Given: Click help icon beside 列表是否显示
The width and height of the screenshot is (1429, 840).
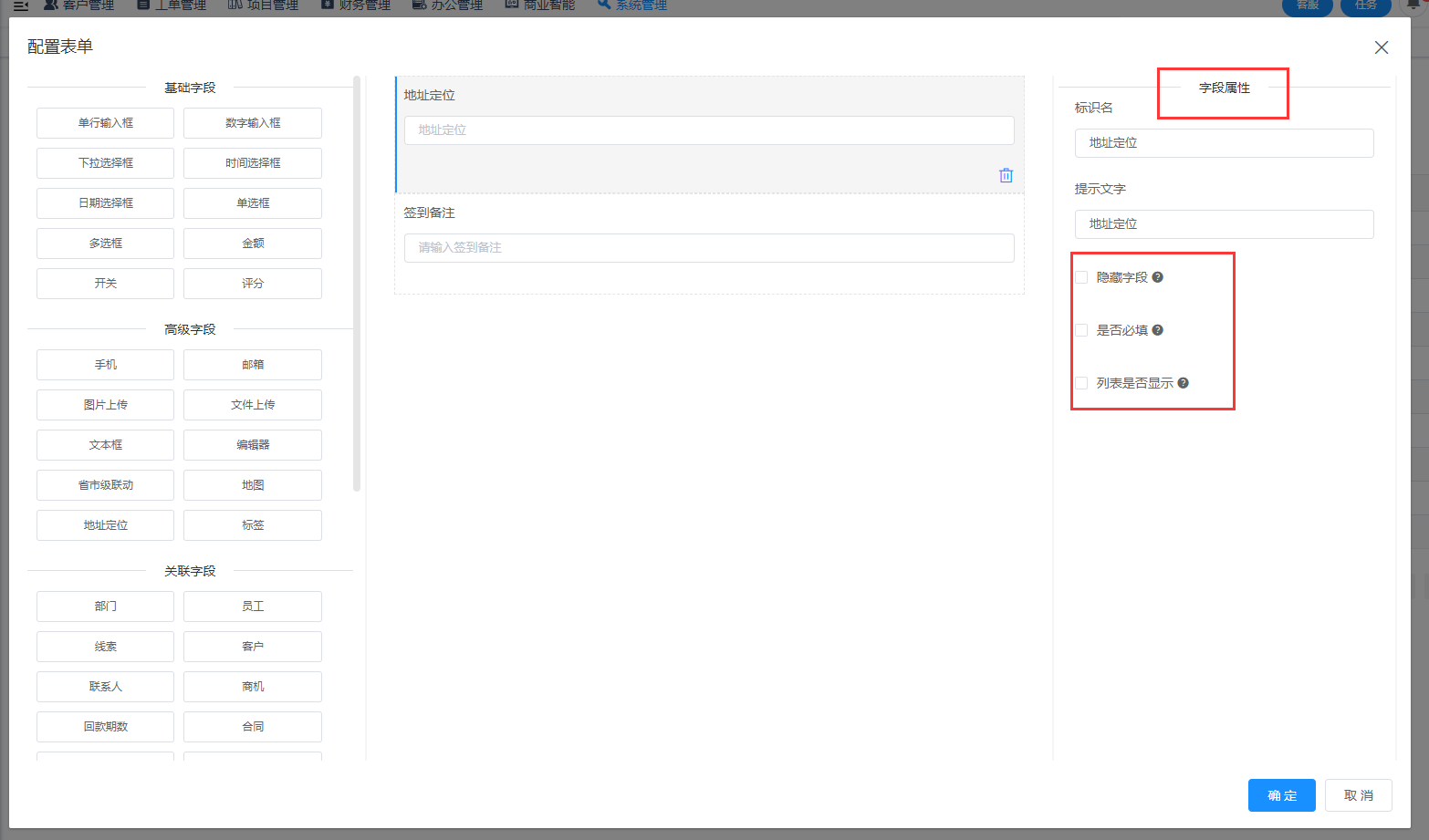Looking at the screenshot, I should click(x=1183, y=383).
